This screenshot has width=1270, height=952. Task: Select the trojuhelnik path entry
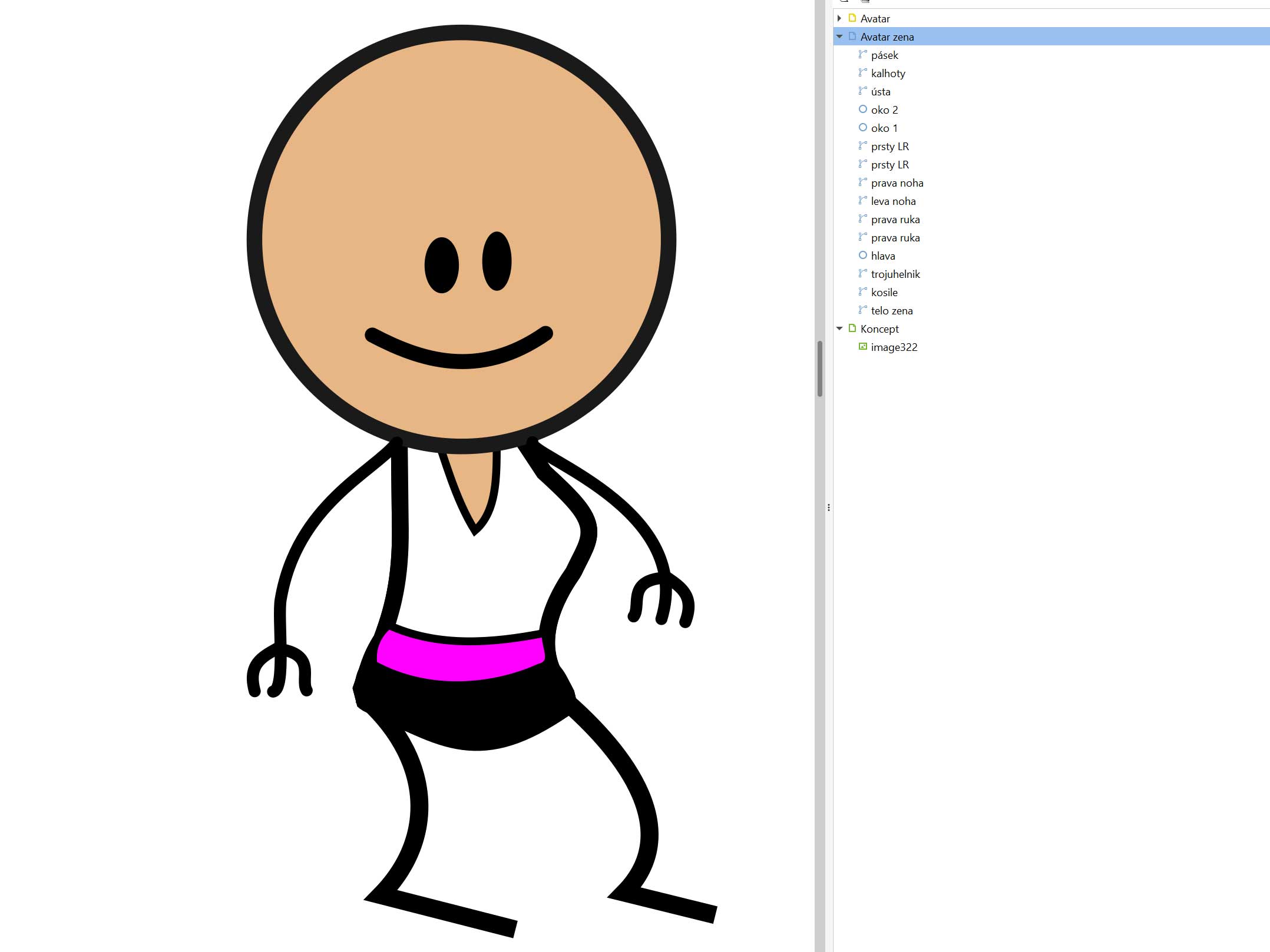[x=895, y=274]
